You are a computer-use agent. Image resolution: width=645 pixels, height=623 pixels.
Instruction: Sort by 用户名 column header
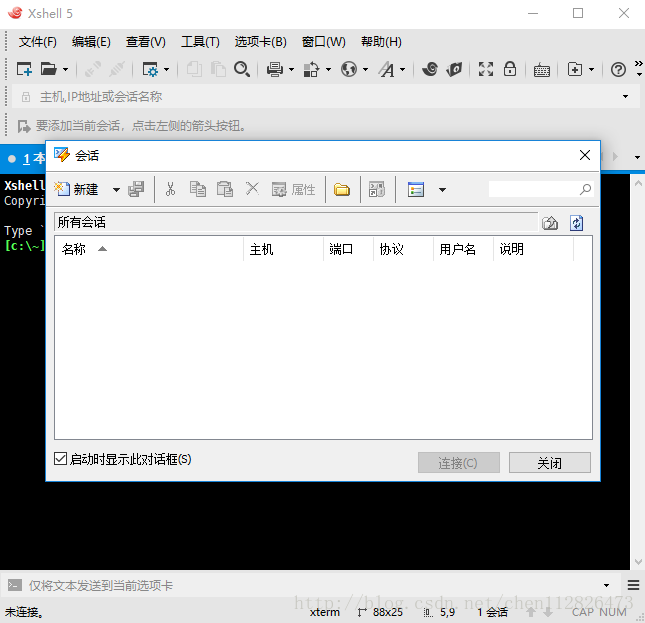(x=463, y=249)
